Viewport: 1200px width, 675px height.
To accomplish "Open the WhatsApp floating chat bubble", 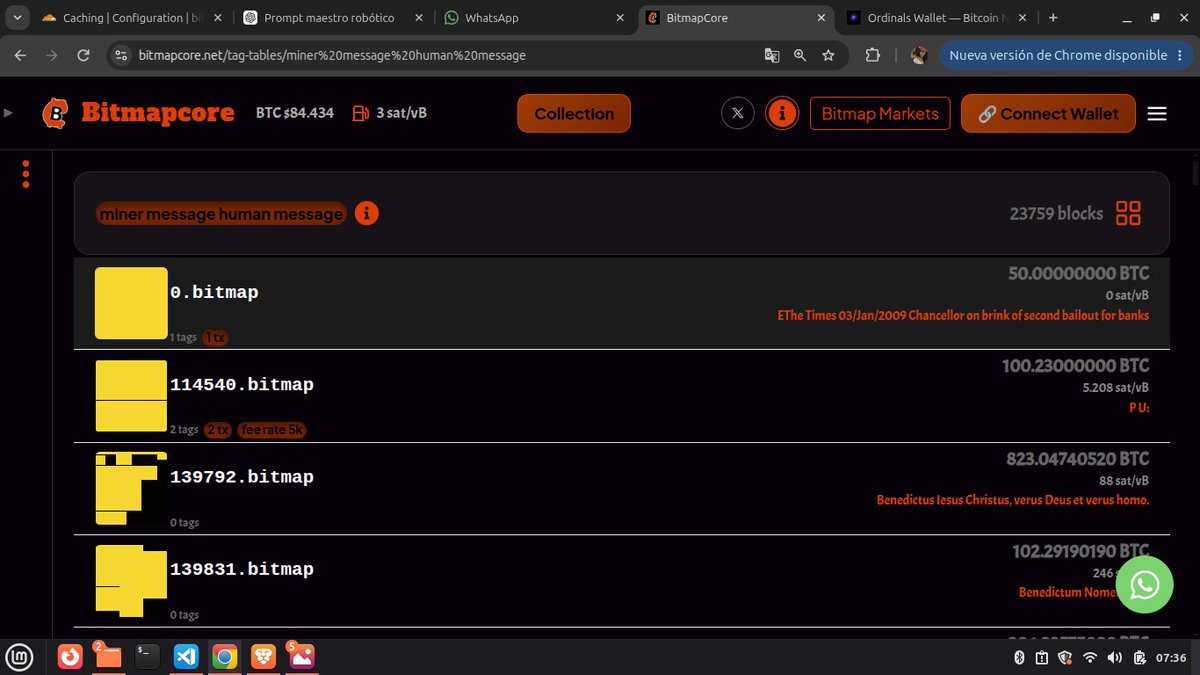I will click(1144, 585).
